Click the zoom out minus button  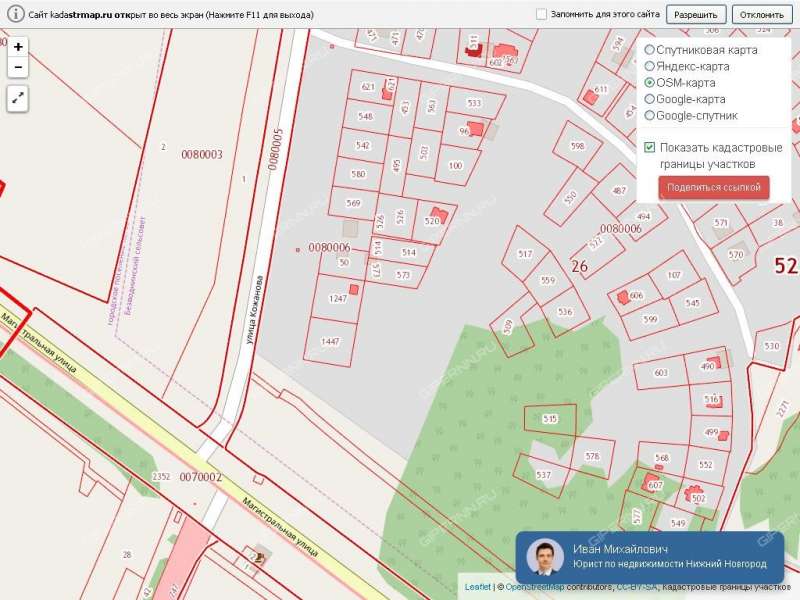18,67
